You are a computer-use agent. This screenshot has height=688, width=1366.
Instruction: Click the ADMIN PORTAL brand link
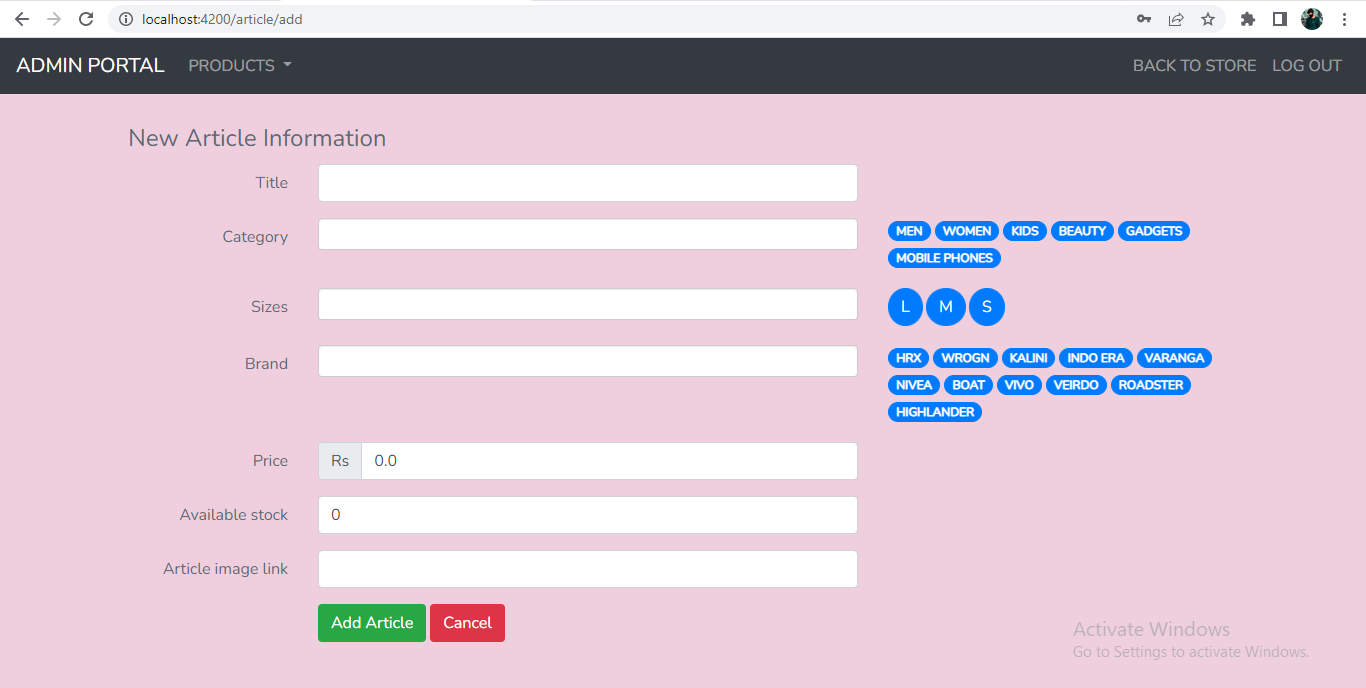click(x=89, y=64)
